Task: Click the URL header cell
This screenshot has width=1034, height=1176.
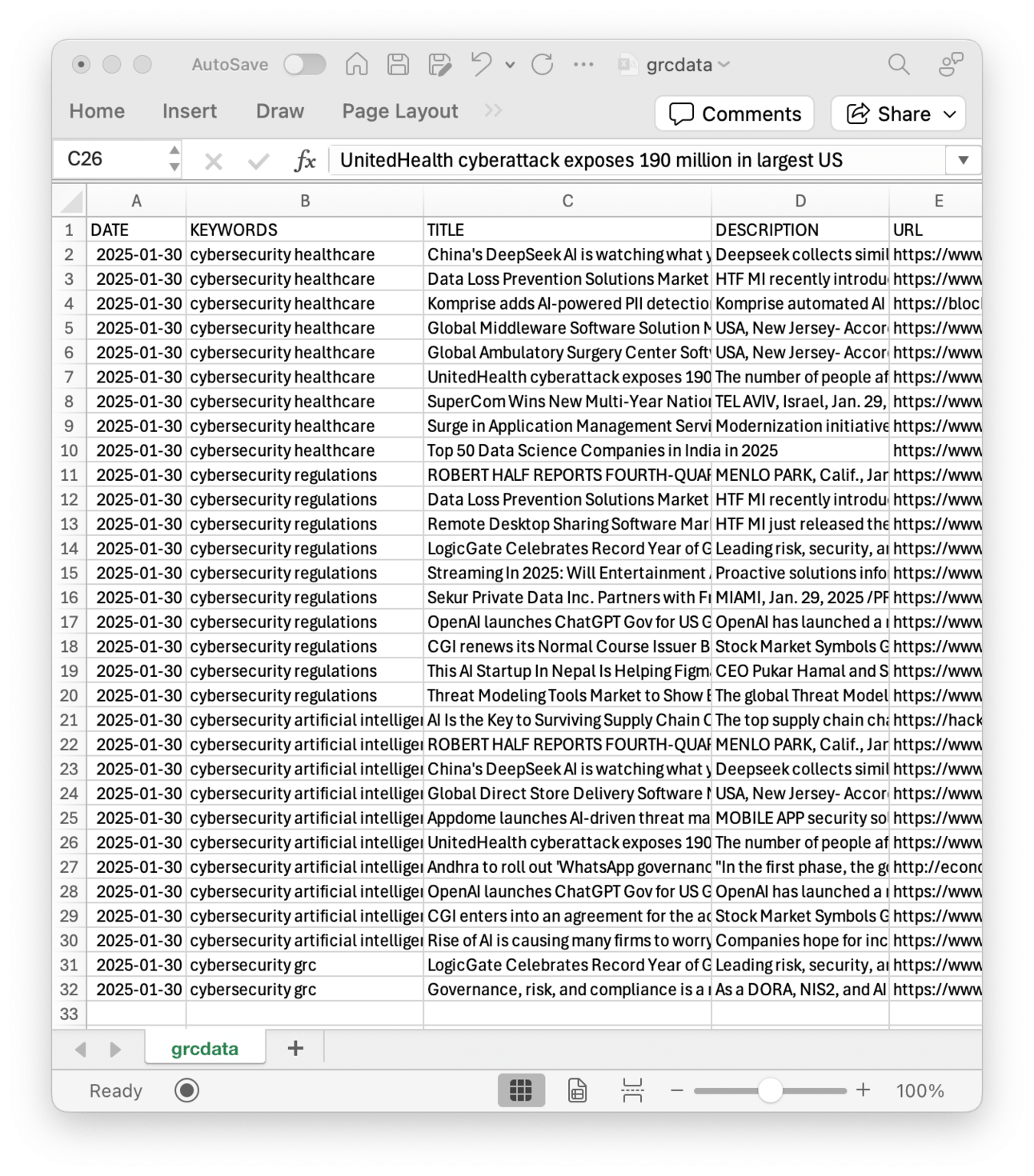Action: [936, 230]
